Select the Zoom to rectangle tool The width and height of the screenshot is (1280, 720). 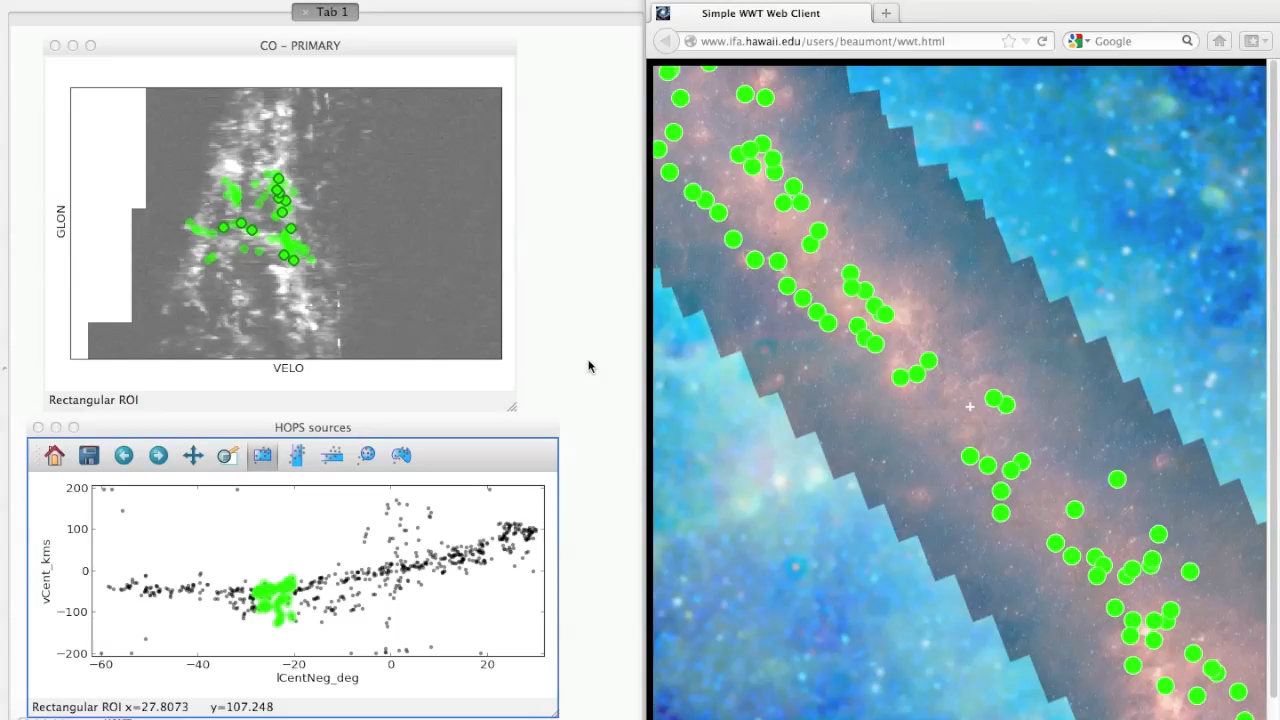(x=228, y=456)
